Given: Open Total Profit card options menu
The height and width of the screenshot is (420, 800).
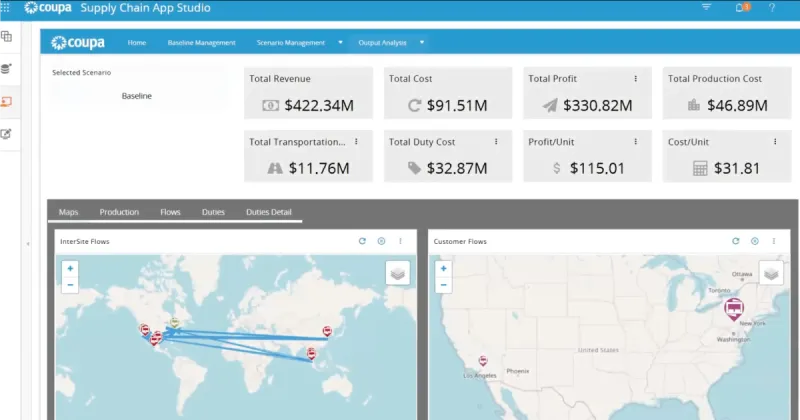Looking at the screenshot, I should [635, 79].
